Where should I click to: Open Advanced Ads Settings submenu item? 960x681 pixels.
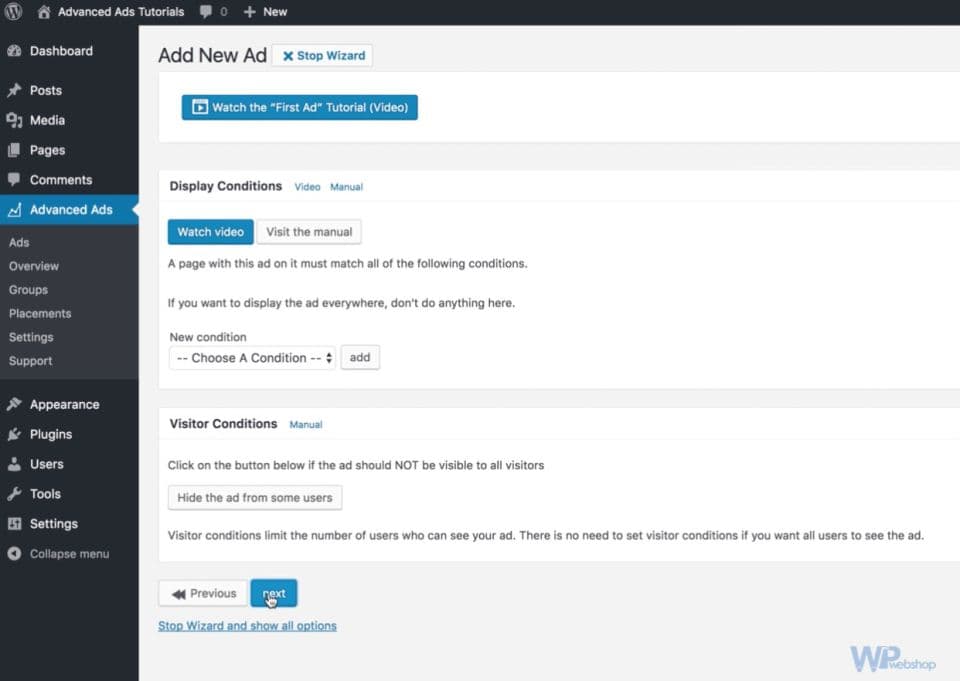(31, 337)
